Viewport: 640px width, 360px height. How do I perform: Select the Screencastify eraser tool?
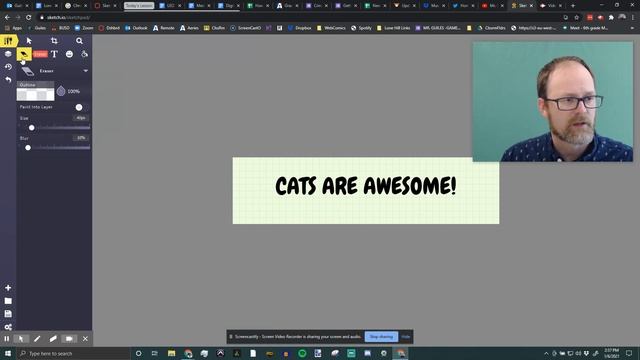(x=53, y=339)
